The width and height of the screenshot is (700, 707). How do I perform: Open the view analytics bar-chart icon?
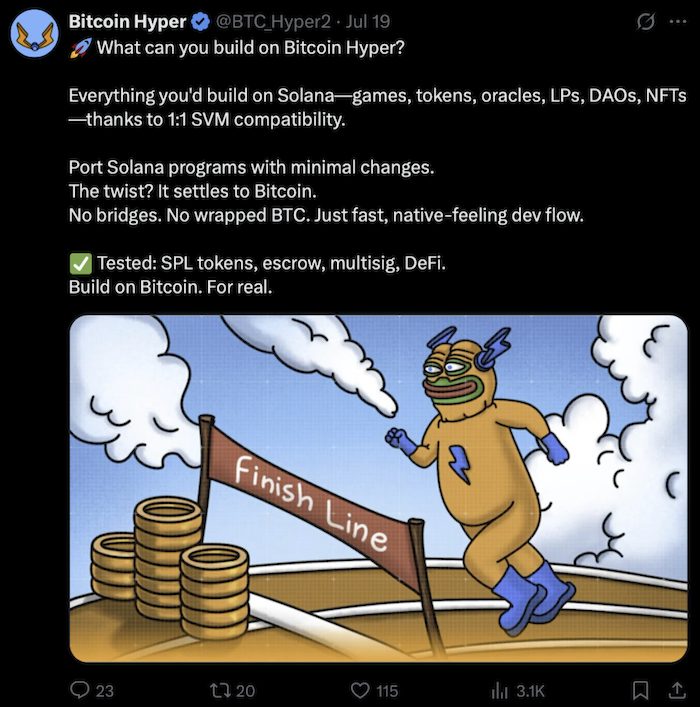tap(499, 690)
